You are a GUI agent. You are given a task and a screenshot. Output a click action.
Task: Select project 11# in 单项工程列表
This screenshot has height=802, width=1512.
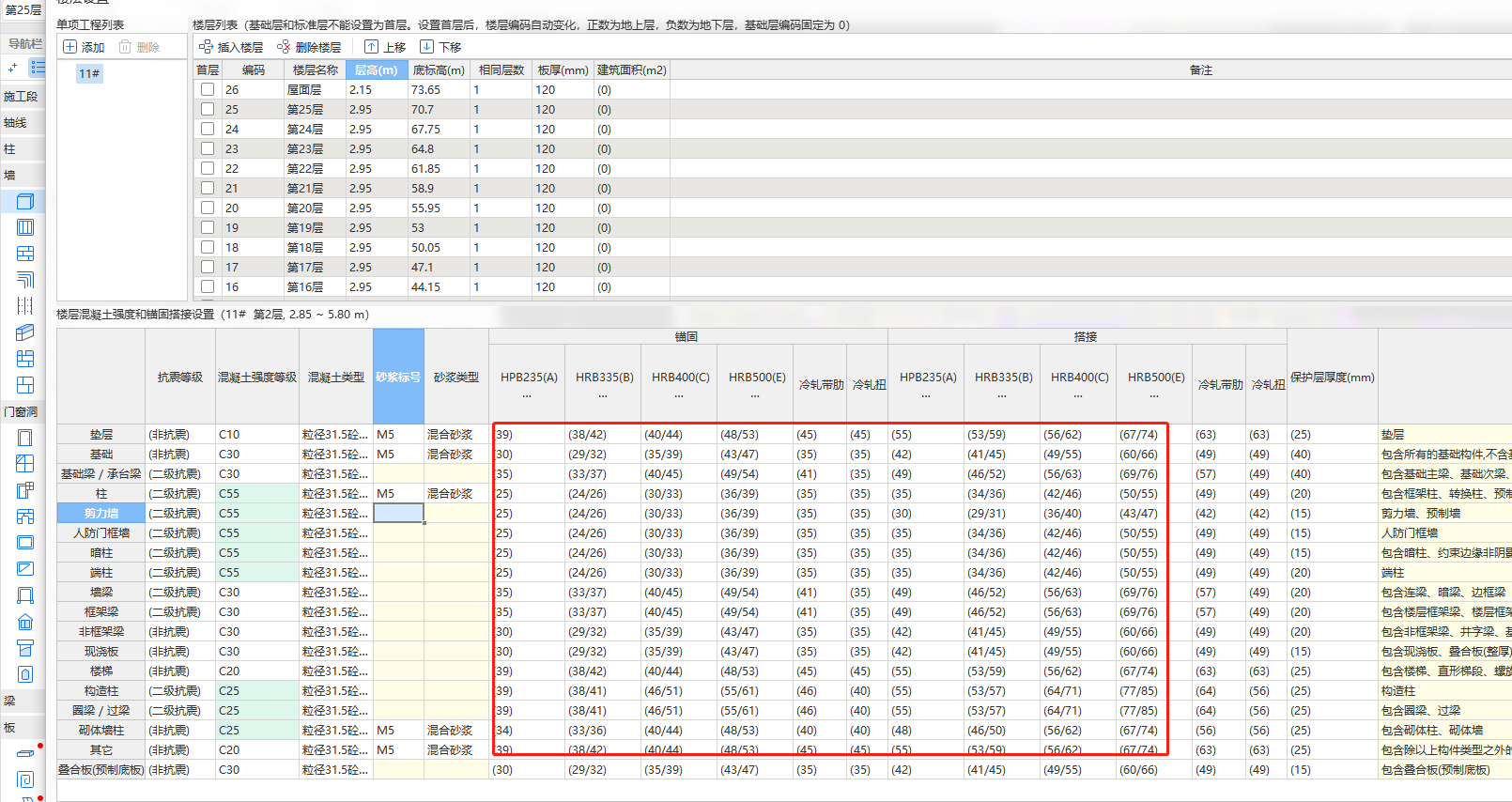point(89,73)
